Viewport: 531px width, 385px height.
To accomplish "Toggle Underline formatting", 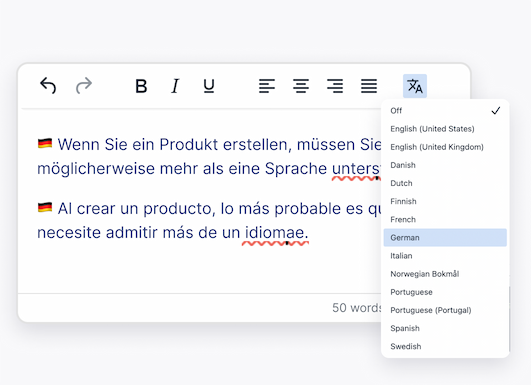I will pyautogui.click(x=209, y=86).
